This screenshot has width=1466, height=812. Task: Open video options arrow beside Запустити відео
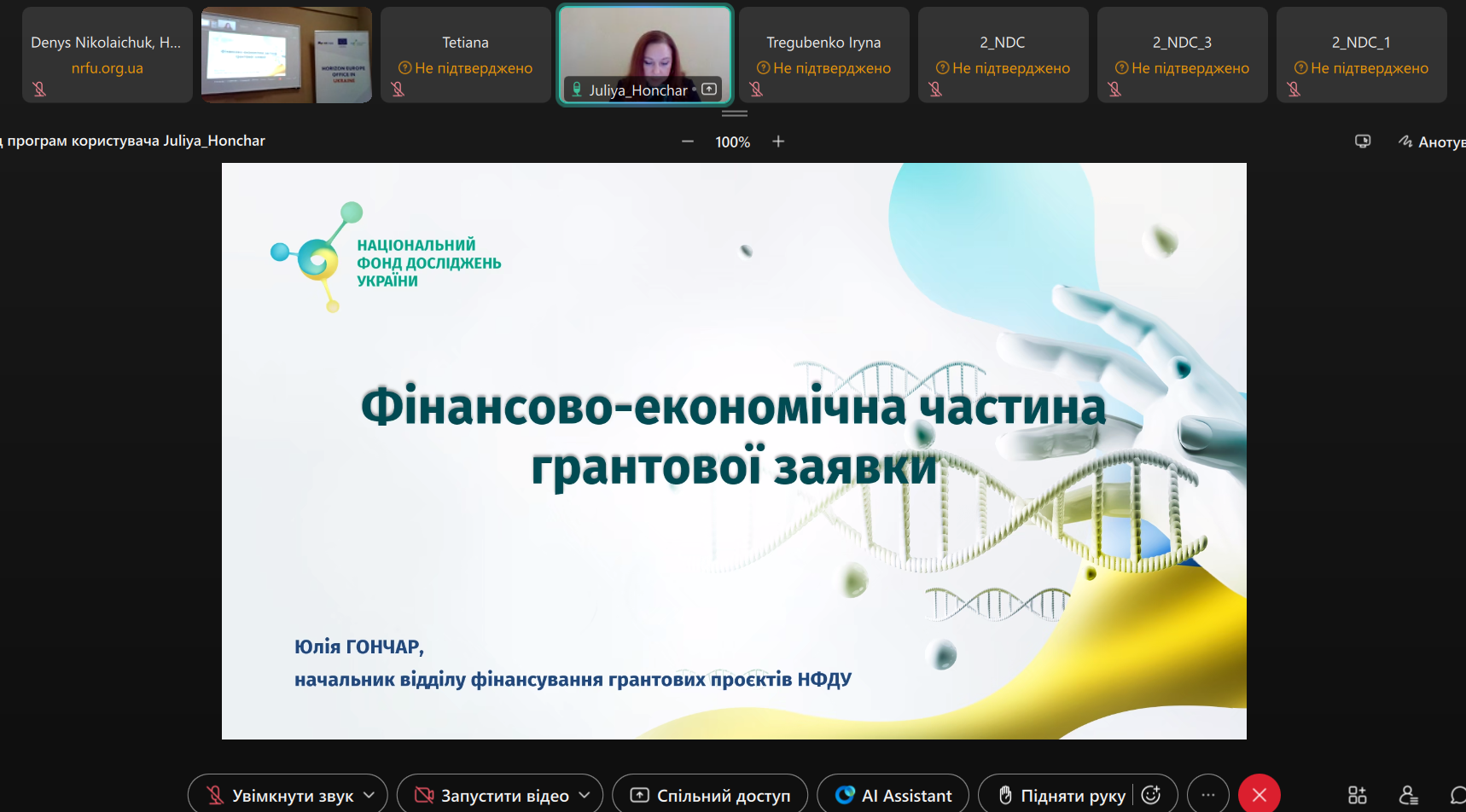(x=585, y=795)
